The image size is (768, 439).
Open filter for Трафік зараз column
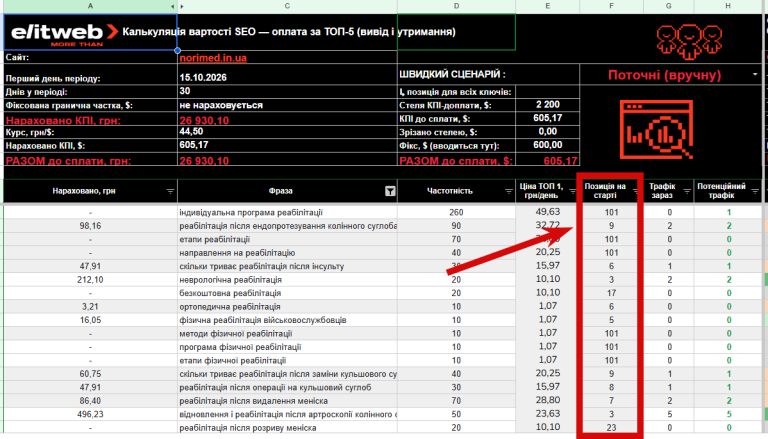click(x=687, y=191)
